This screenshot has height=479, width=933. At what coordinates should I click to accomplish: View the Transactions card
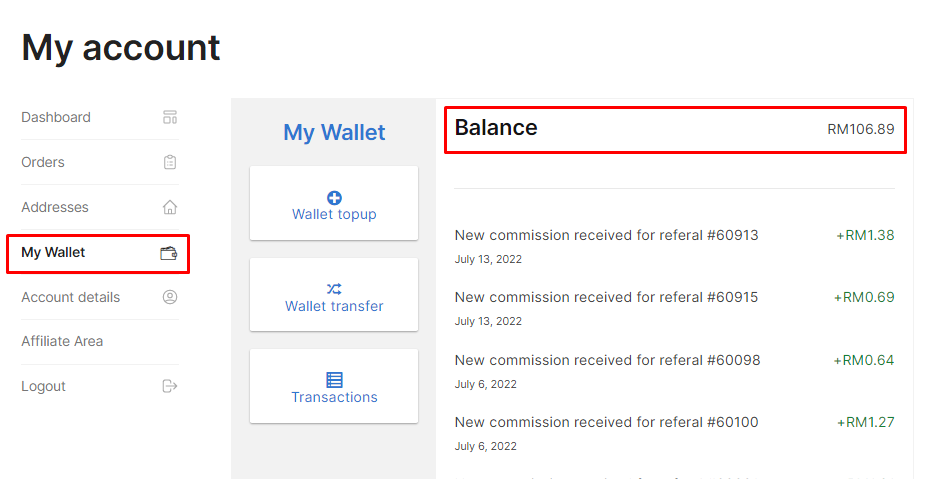[334, 386]
